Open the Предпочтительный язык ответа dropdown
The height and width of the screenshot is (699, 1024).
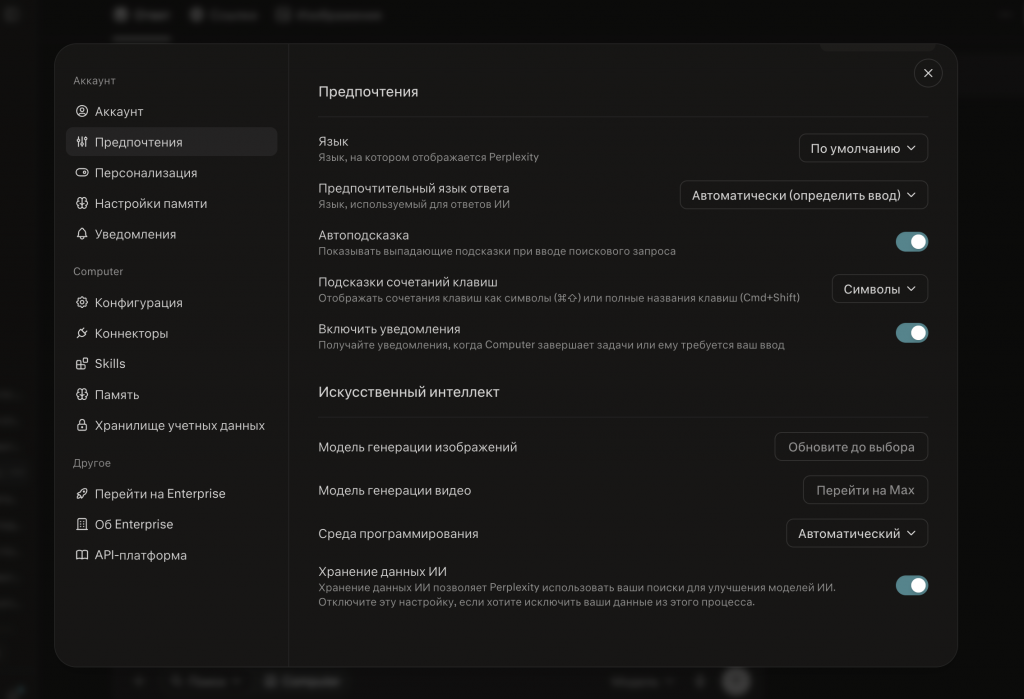[804, 195]
